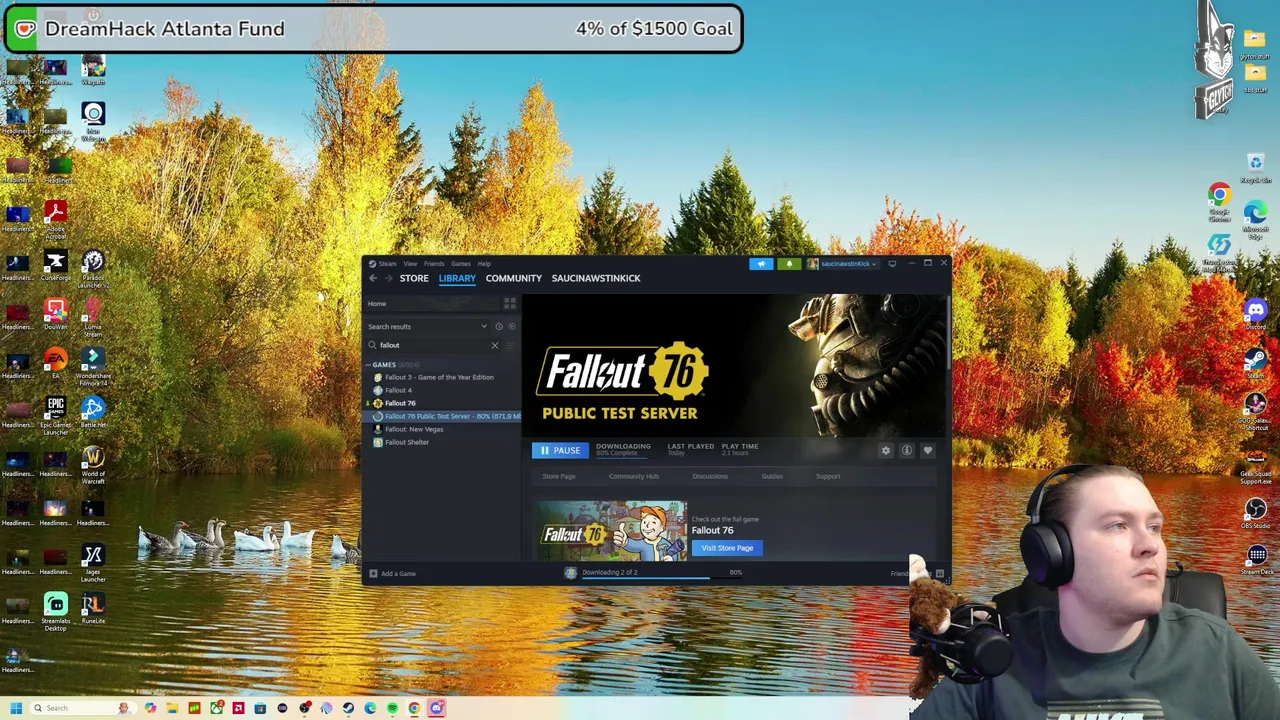Clear the fallout search text
The image size is (1280, 720).
pyautogui.click(x=494, y=345)
